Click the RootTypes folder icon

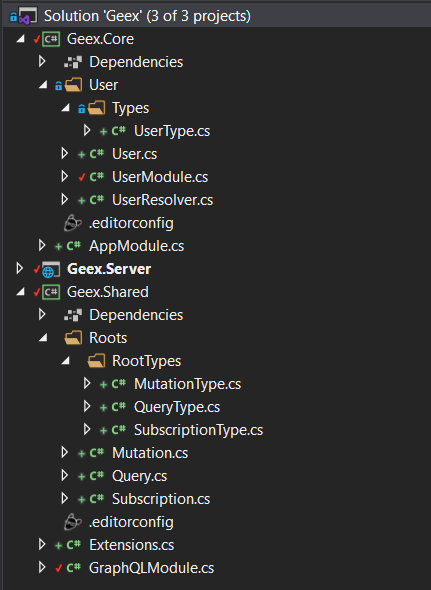[x=96, y=361]
